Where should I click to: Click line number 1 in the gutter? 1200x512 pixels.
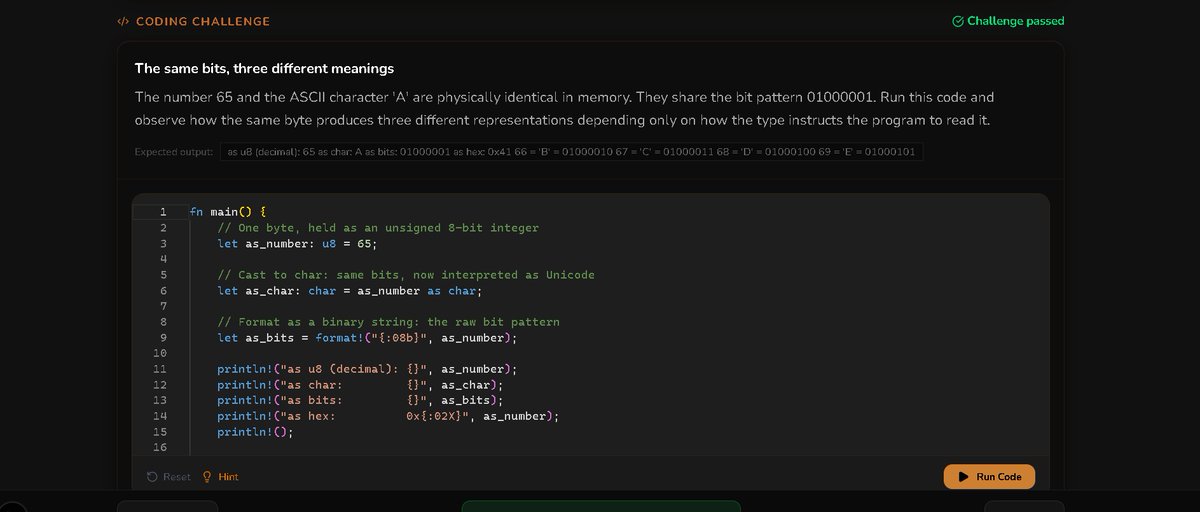click(x=163, y=212)
